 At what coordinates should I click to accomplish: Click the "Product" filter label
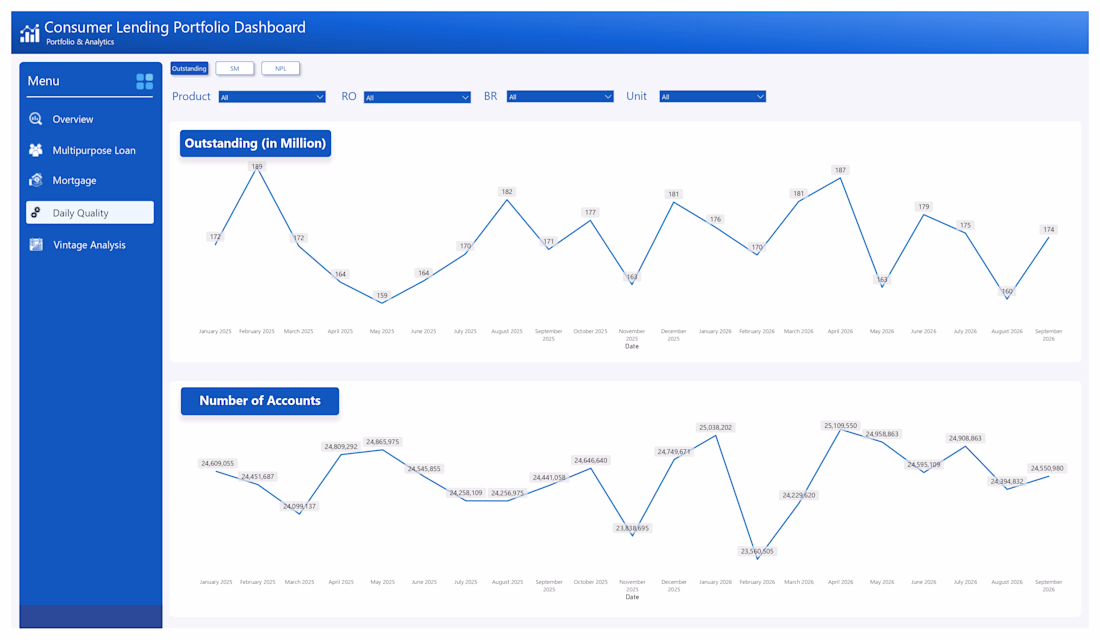[191, 96]
